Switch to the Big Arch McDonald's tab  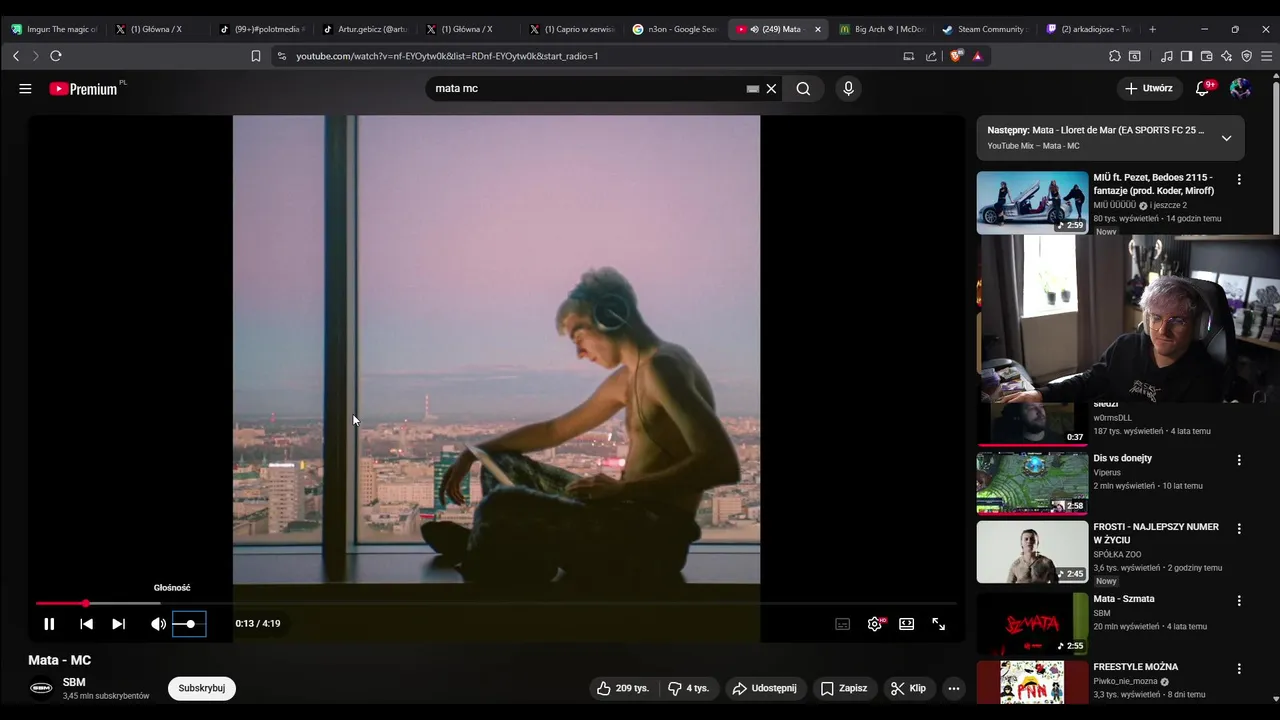coord(883,29)
